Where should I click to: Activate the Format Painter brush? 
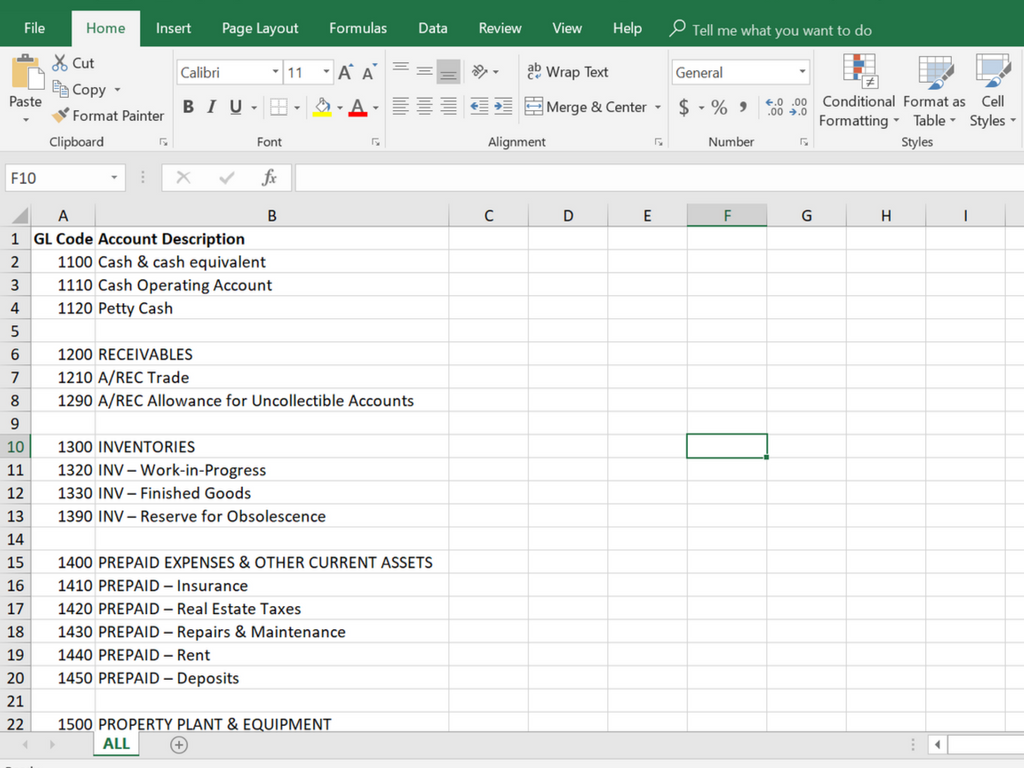(x=60, y=116)
